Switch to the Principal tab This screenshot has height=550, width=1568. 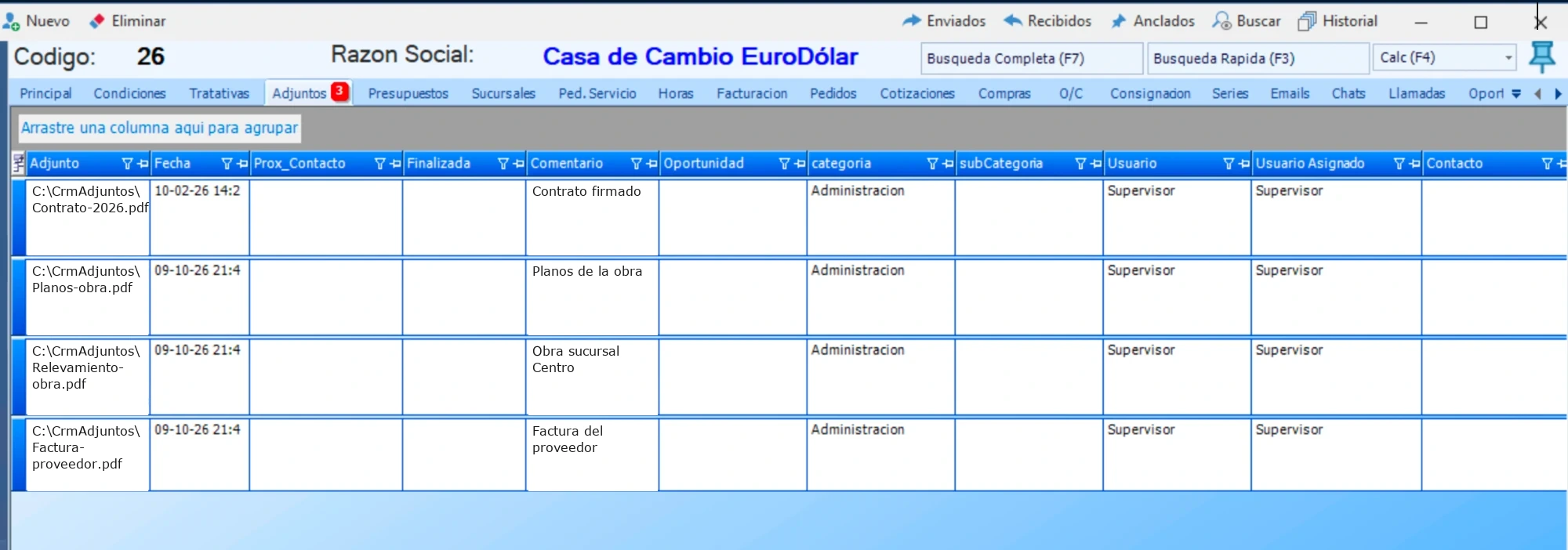point(45,93)
